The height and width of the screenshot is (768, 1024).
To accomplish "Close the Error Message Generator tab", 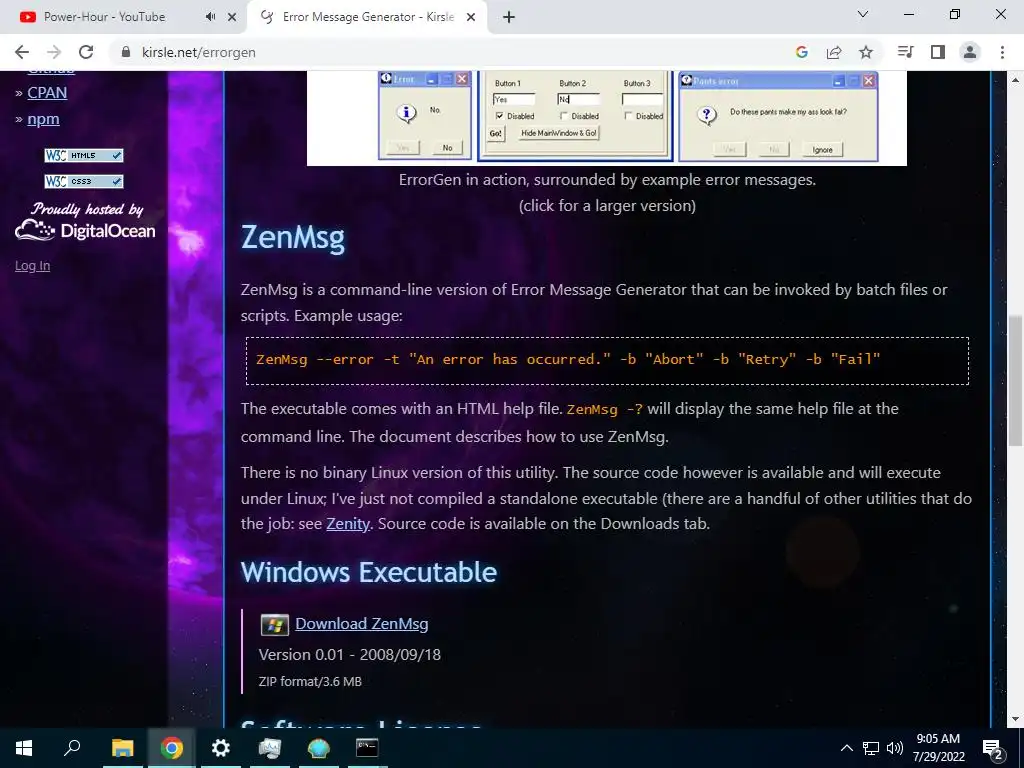I will pos(471,17).
